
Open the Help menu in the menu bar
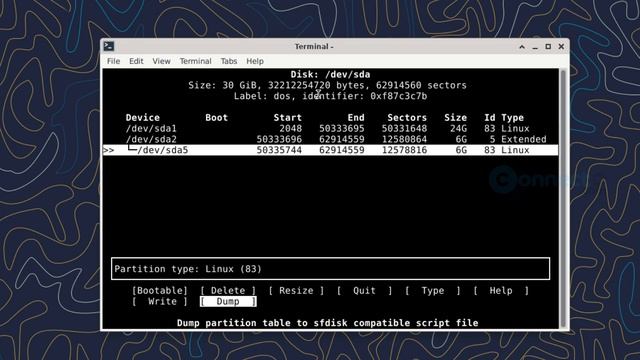255,61
